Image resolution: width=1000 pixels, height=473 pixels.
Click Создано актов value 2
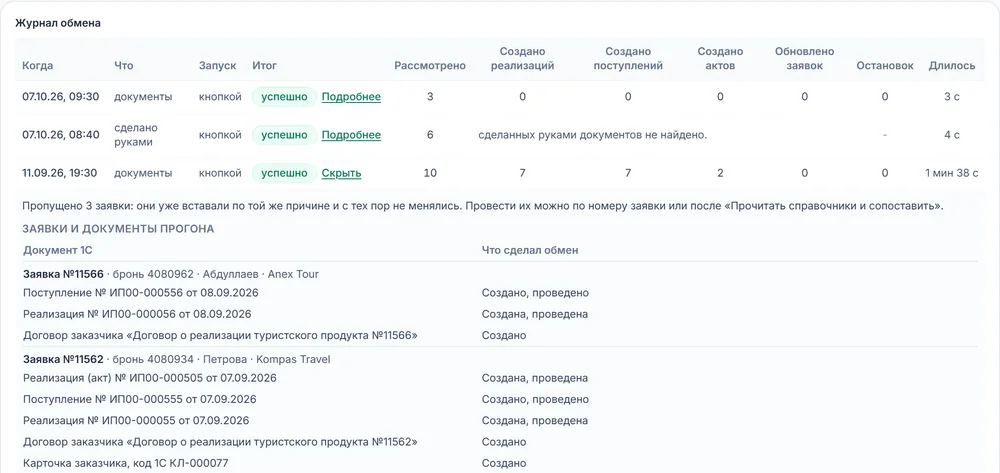pyautogui.click(x=720, y=173)
